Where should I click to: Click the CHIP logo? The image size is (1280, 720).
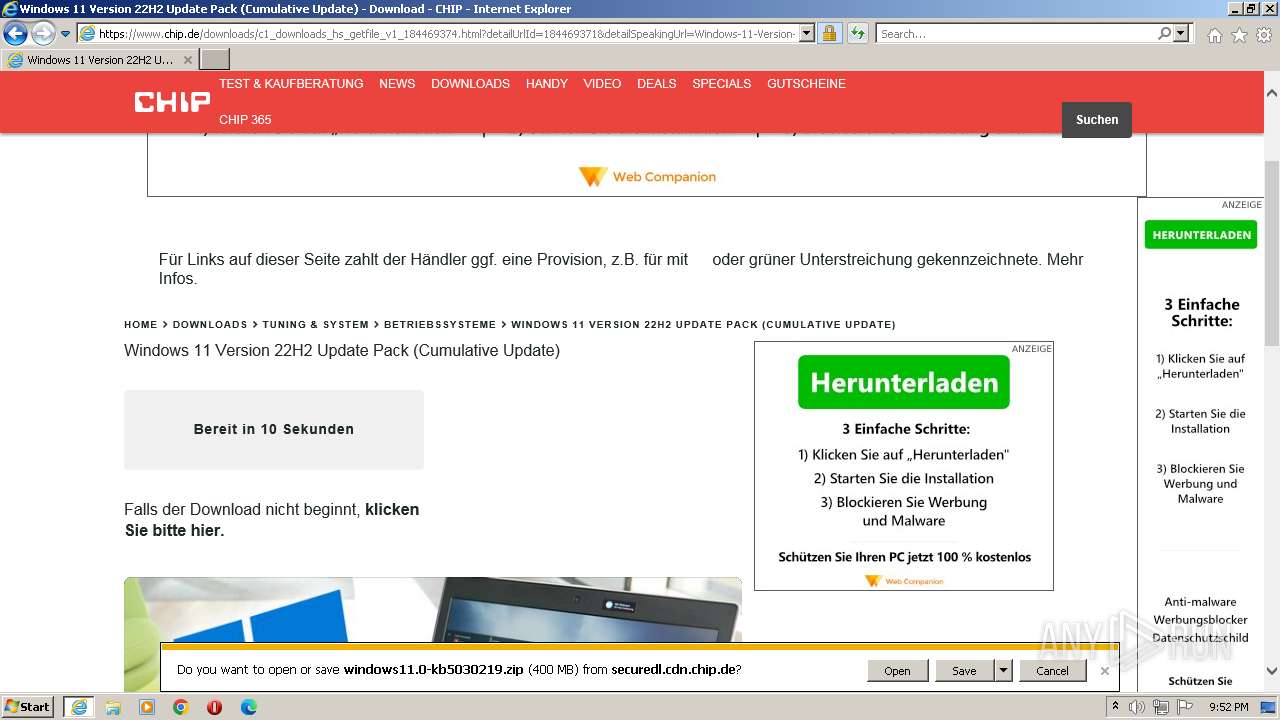172,101
